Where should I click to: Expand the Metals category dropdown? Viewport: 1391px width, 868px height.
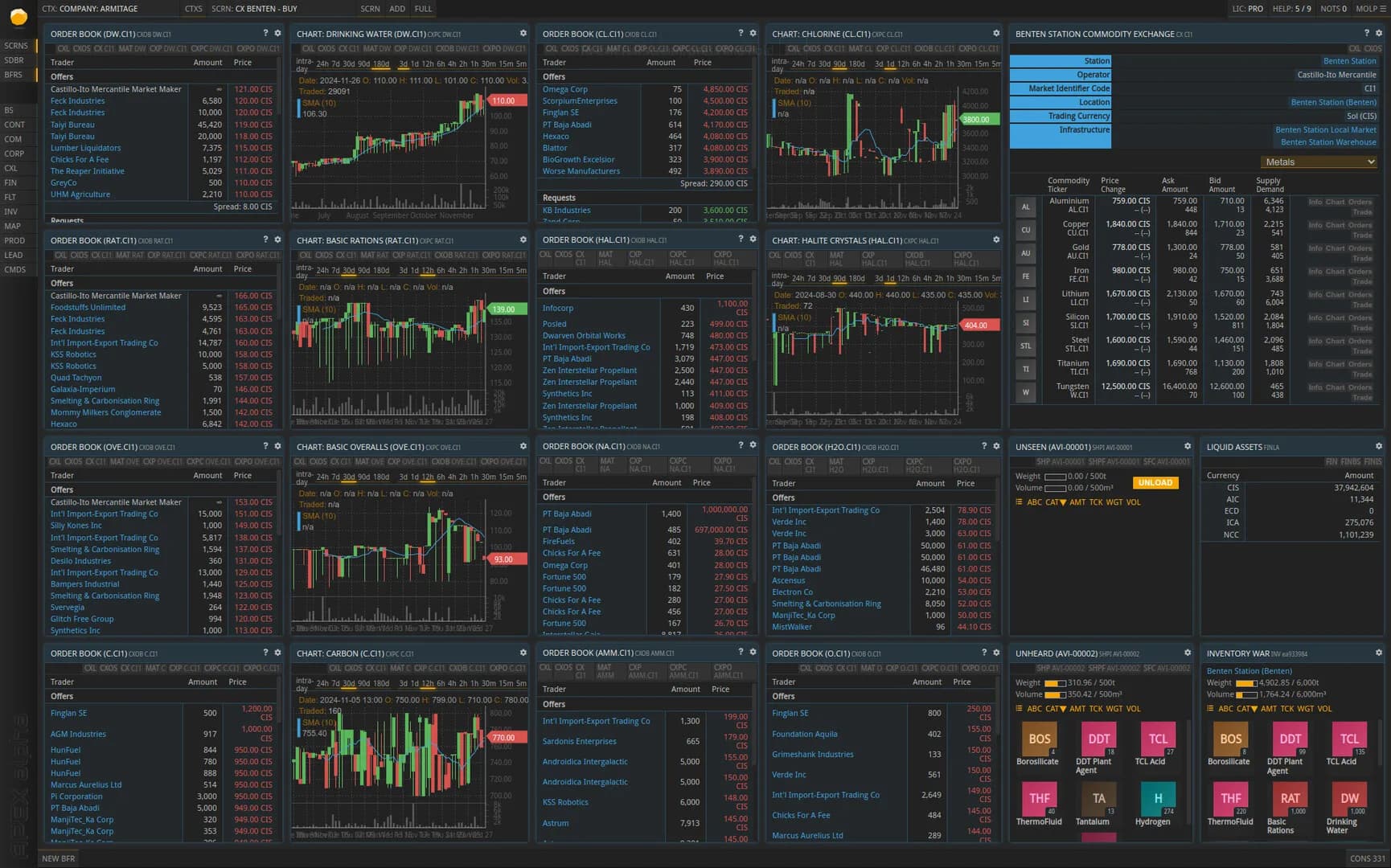point(1319,162)
